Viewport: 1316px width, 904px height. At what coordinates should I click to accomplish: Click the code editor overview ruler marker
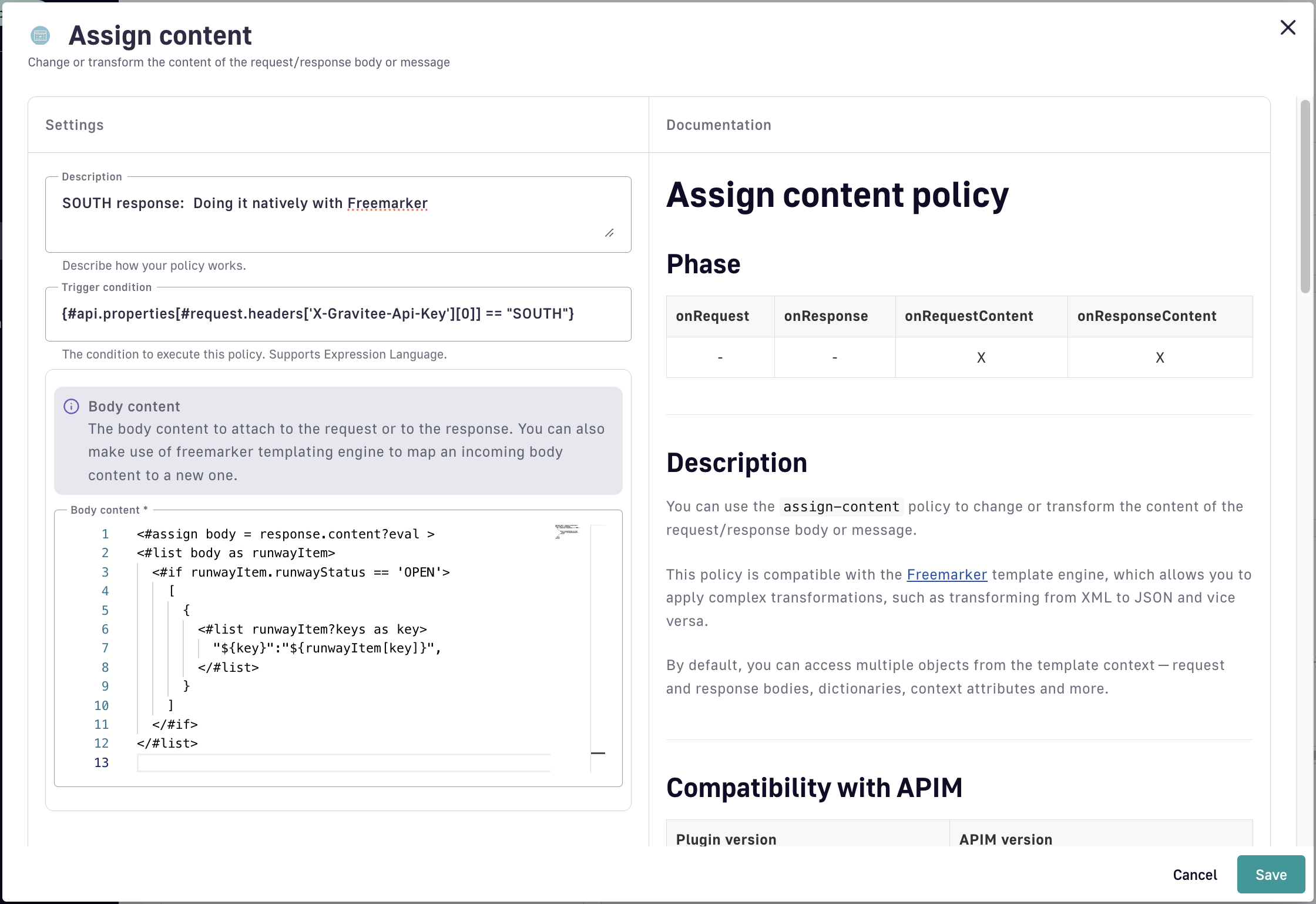pyautogui.click(x=597, y=753)
